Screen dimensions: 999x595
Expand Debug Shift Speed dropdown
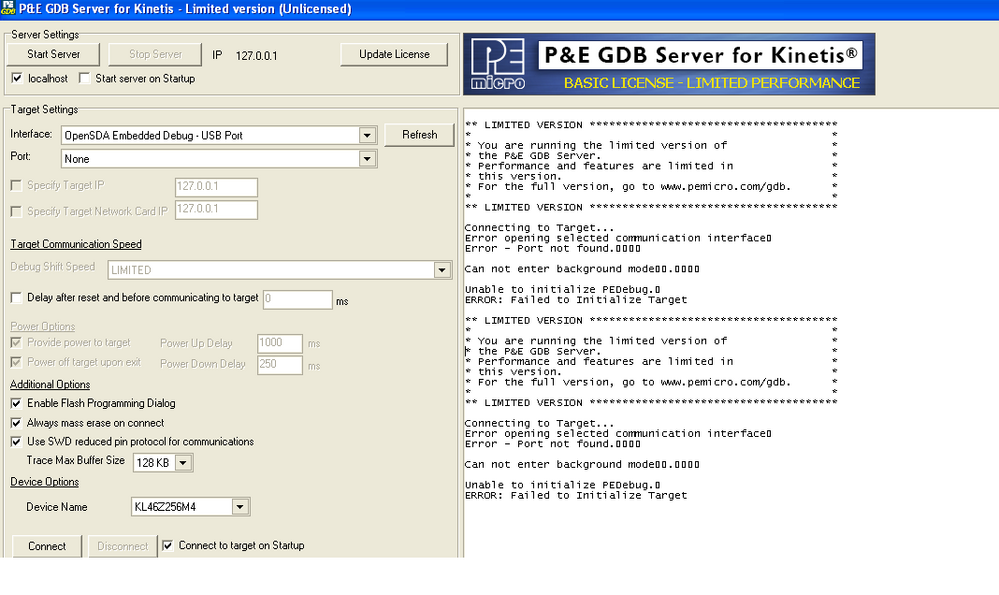[x=442, y=270]
